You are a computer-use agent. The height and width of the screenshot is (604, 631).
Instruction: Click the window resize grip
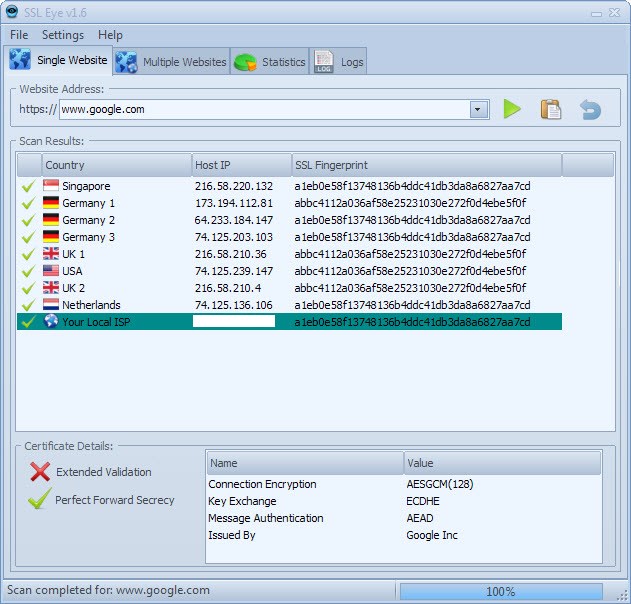(623, 596)
